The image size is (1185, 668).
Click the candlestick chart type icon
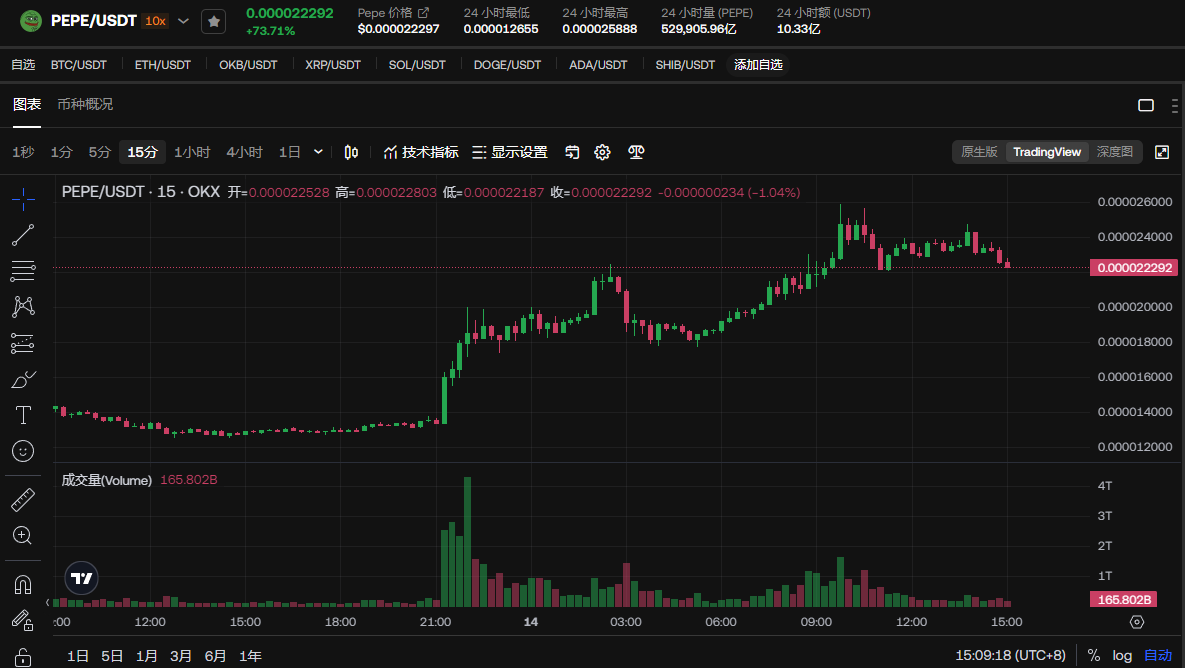[x=351, y=152]
